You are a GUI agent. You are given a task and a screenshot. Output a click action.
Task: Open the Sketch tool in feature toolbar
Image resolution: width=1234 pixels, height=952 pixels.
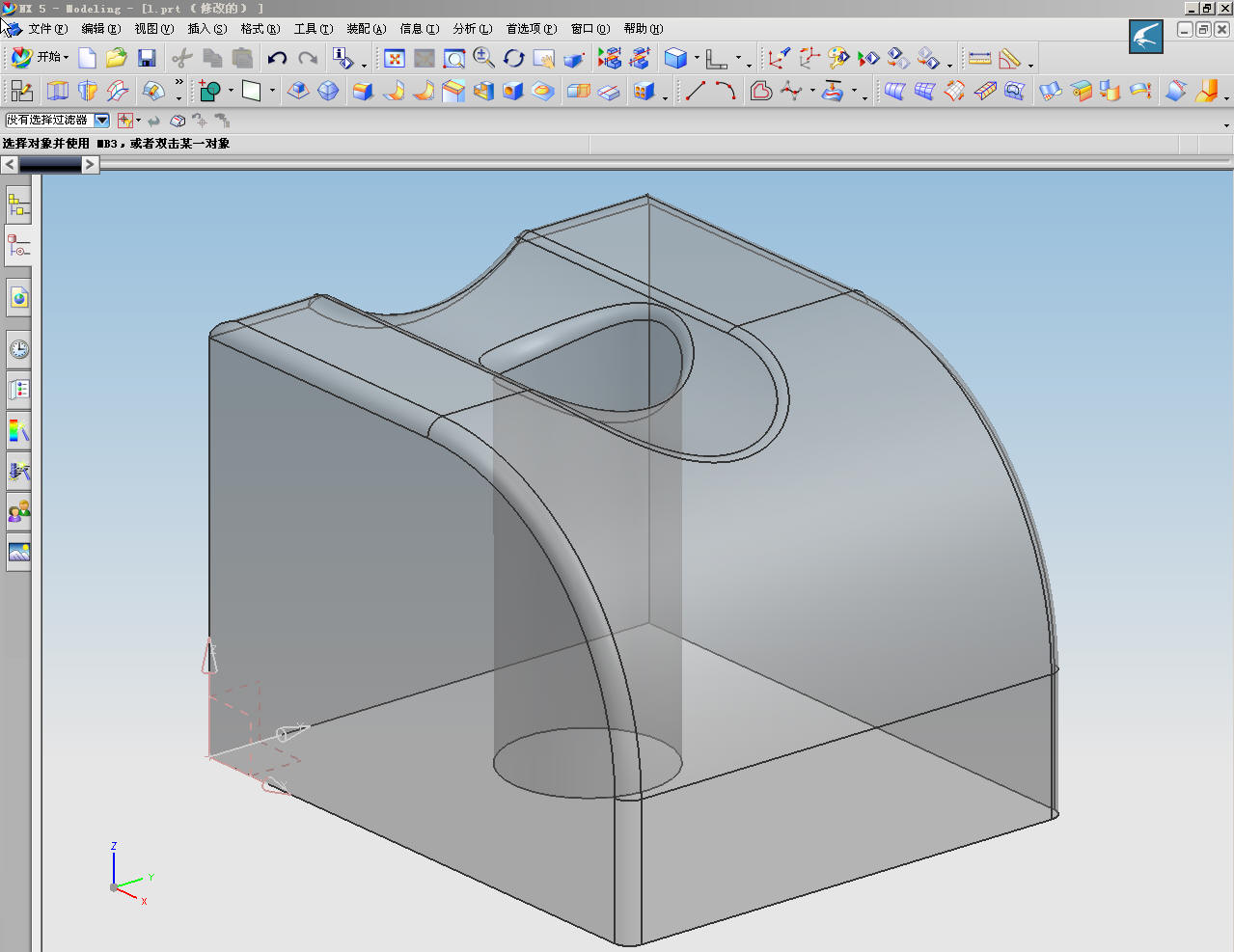click(x=21, y=91)
